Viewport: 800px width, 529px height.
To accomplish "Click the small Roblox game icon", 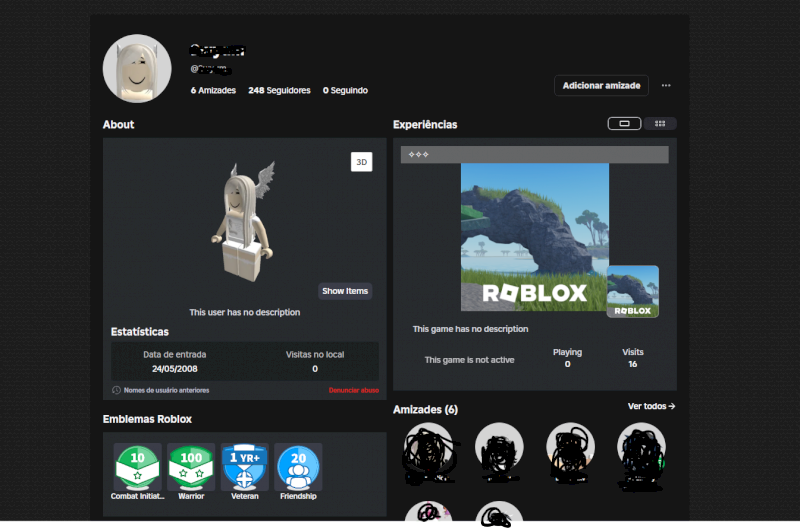I will pos(633,291).
